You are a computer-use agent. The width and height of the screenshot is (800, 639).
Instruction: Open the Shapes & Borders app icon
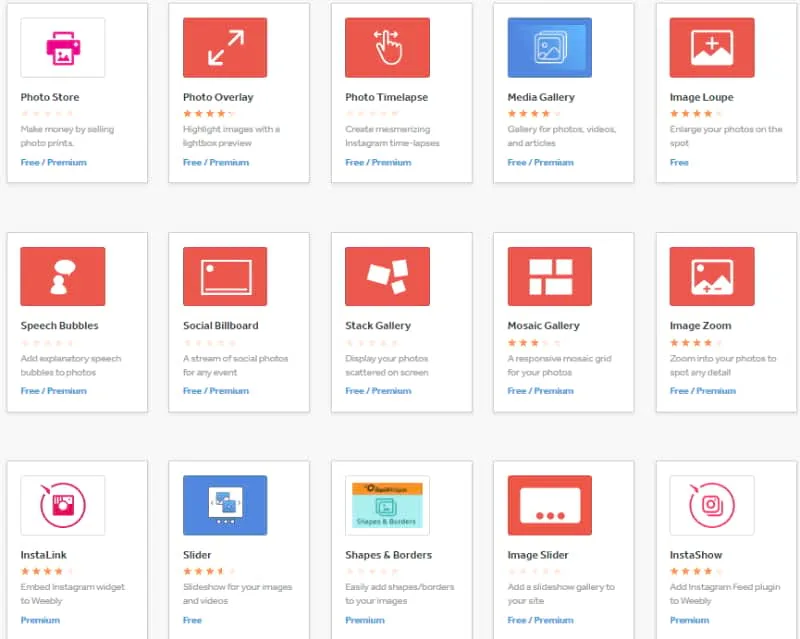click(387, 505)
